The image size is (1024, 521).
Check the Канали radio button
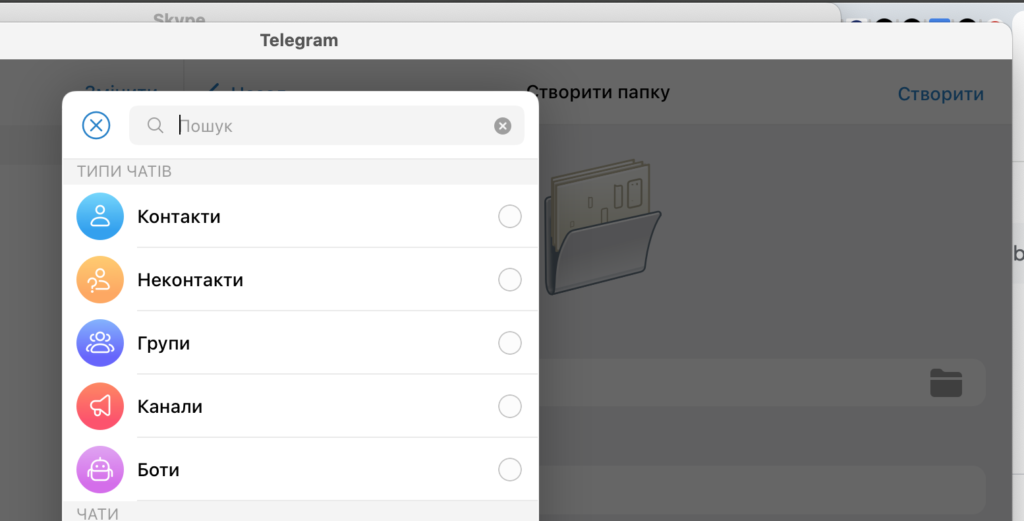tap(510, 406)
